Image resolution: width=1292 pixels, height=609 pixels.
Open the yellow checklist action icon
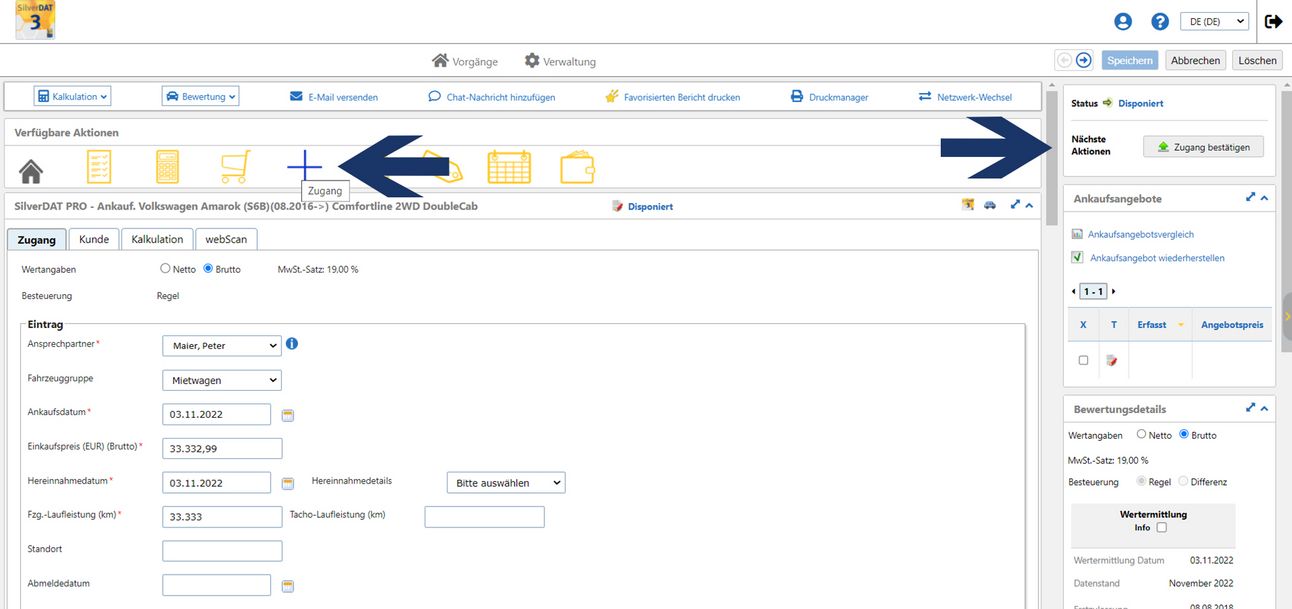coord(99,166)
